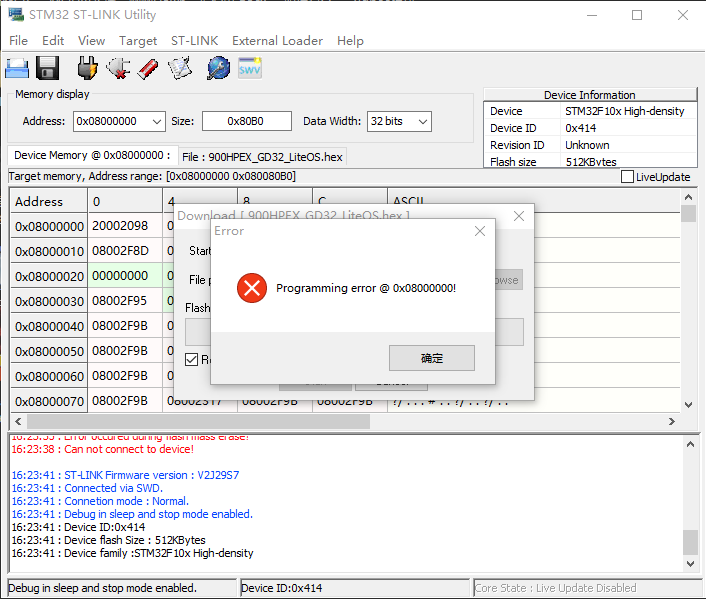Confirm the error with 确定 button

432,358
